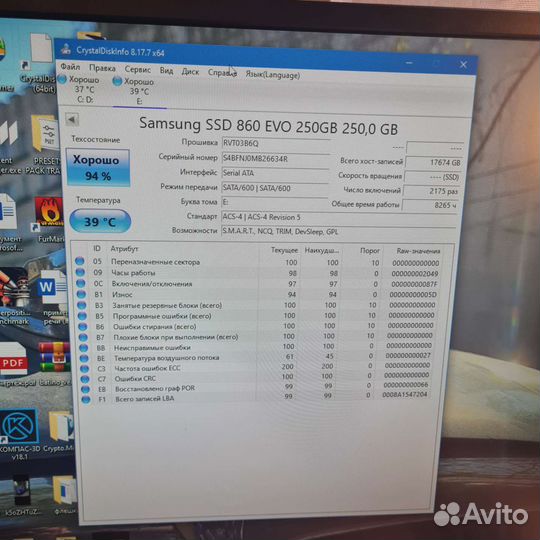Click the 8265 ч power-on hours value
Viewport: 540px width, 540px height.
[x=430, y=205]
